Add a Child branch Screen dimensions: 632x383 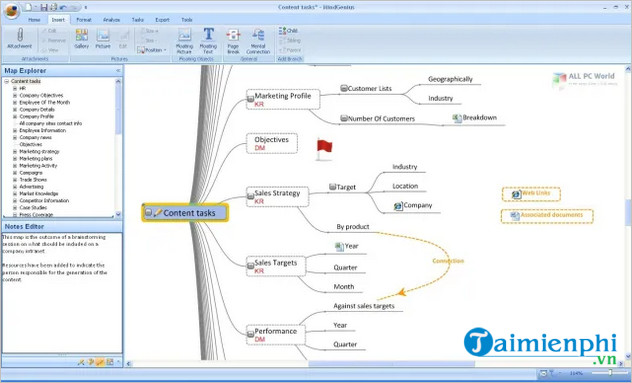point(288,31)
